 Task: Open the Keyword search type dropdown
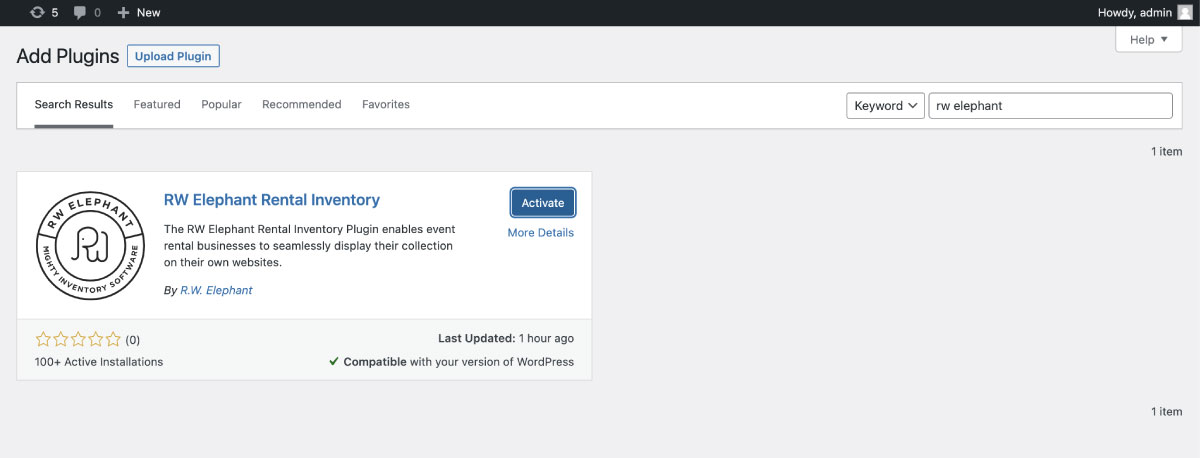pyautogui.click(x=885, y=106)
